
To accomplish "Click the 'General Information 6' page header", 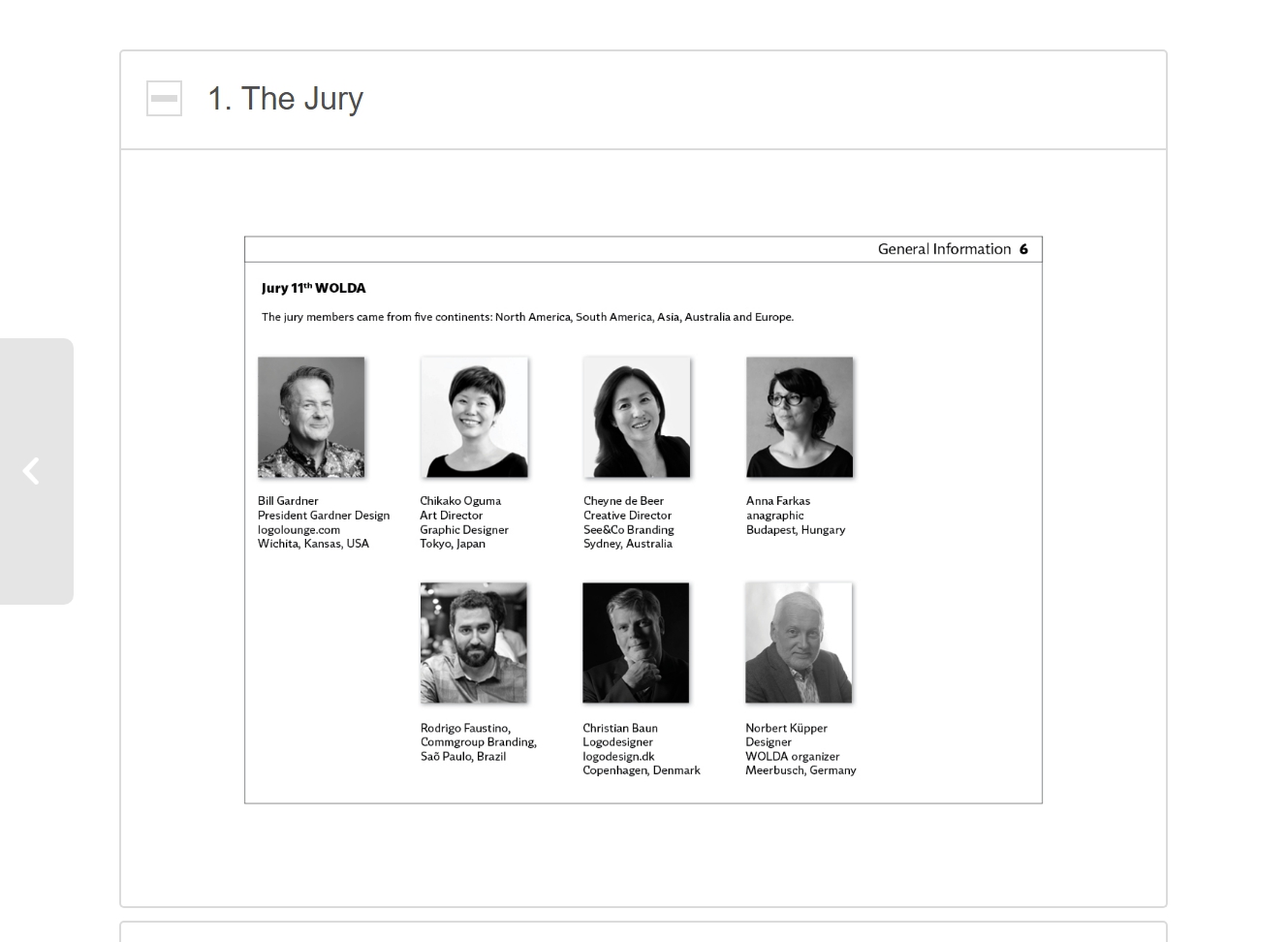I will pos(952,249).
